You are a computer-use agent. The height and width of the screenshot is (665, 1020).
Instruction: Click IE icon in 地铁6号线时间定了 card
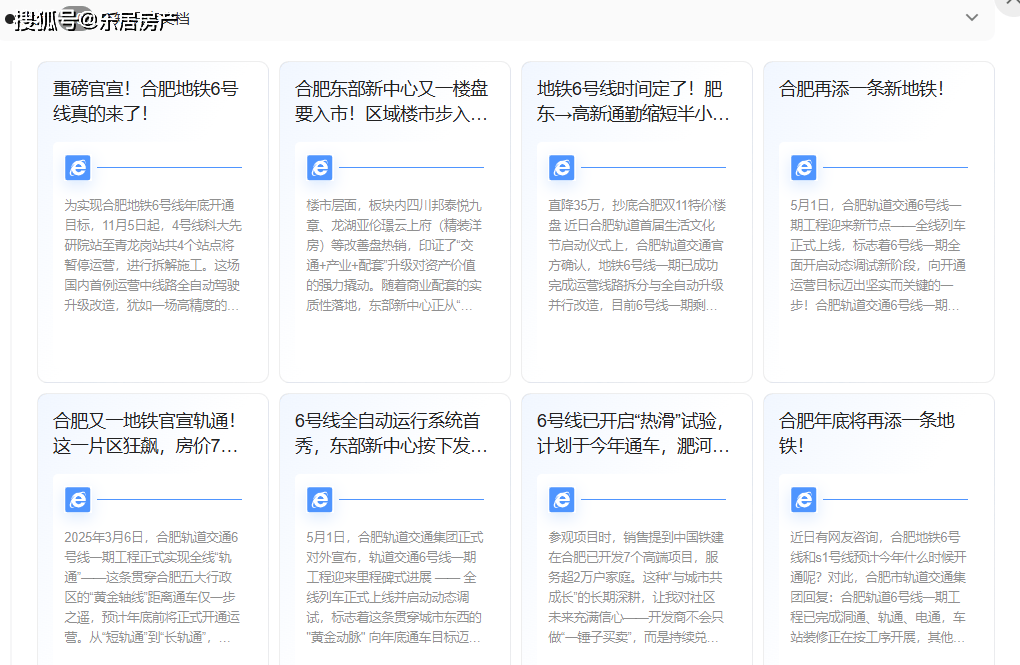(x=562, y=167)
